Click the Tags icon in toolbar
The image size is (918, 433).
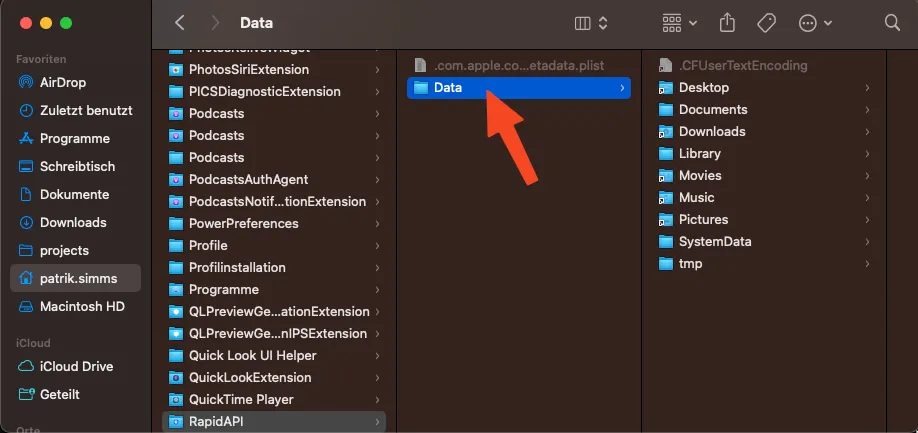[x=767, y=22]
